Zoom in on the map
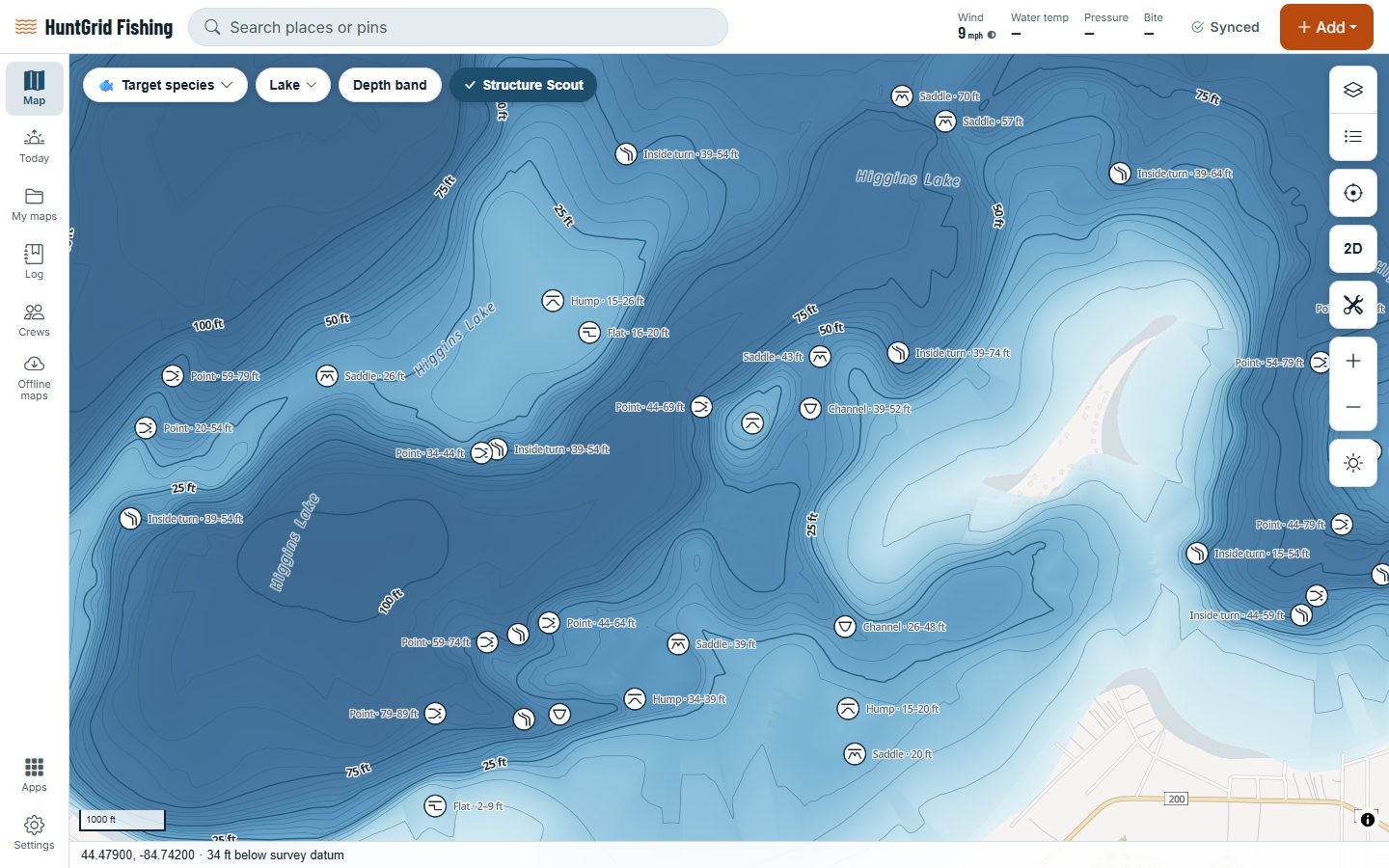 click(1352, 361)
